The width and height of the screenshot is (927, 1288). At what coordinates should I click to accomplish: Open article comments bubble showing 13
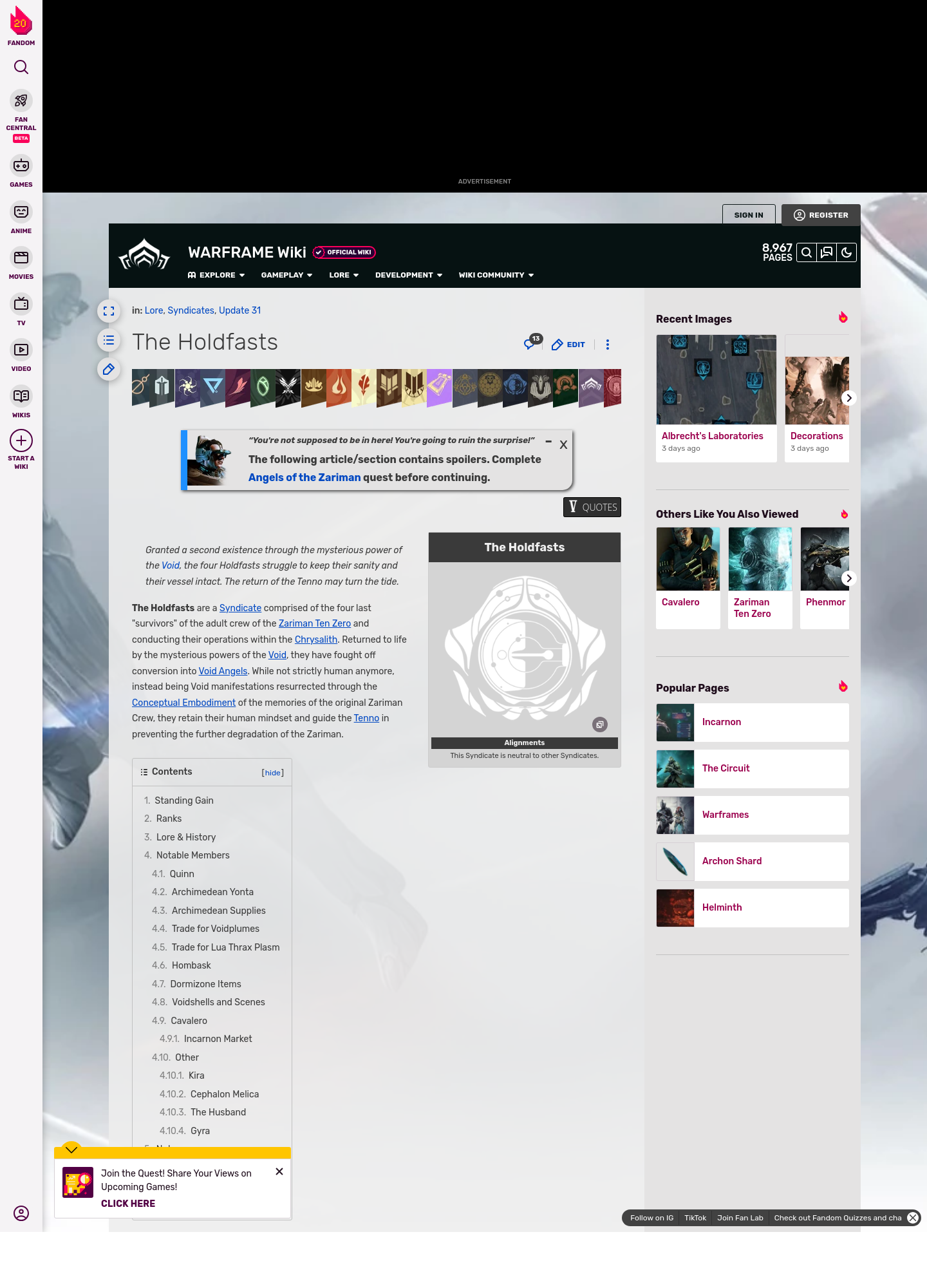click(532, 342)
